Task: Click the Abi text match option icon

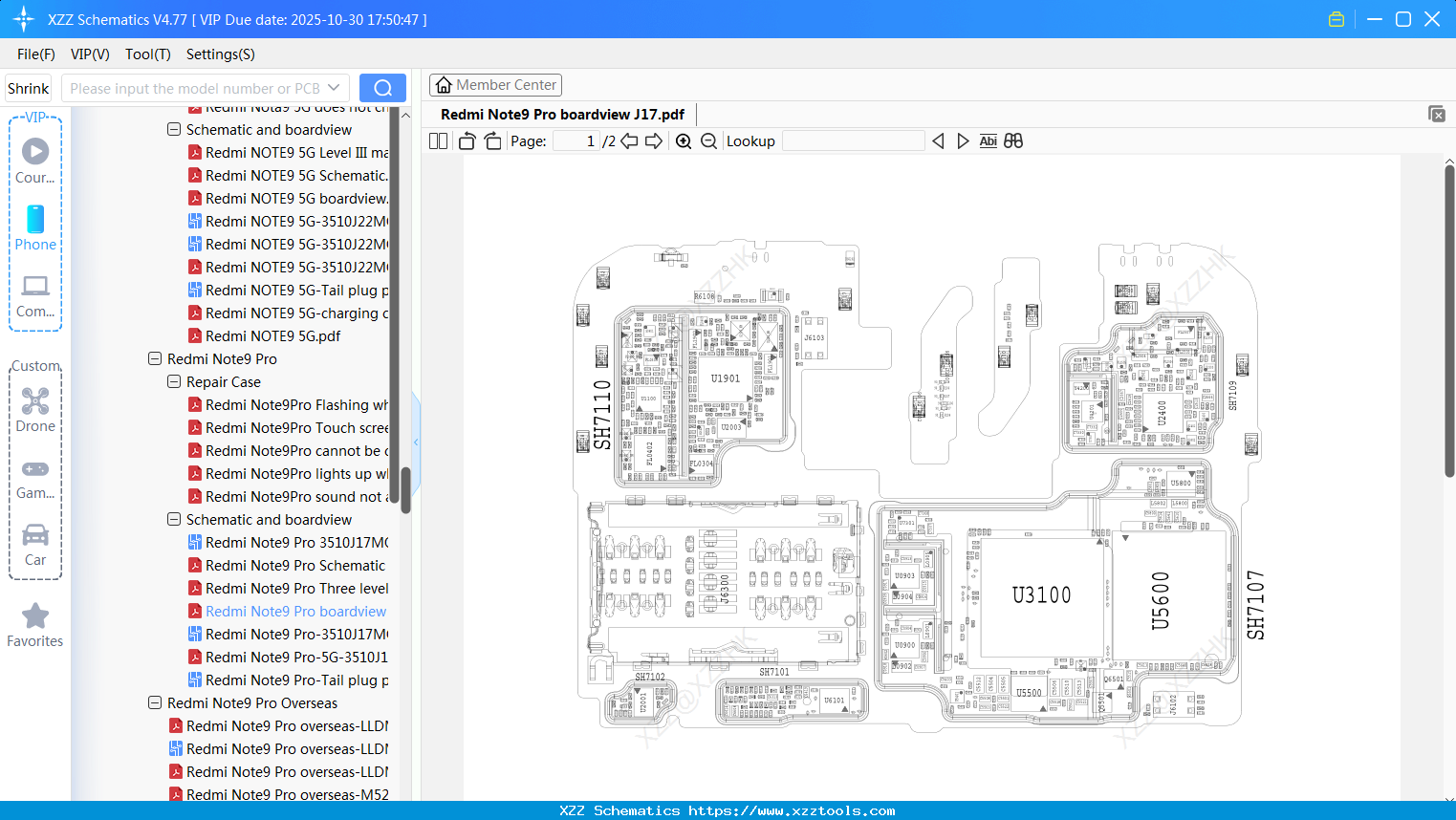Action: (x=988, y=141)
